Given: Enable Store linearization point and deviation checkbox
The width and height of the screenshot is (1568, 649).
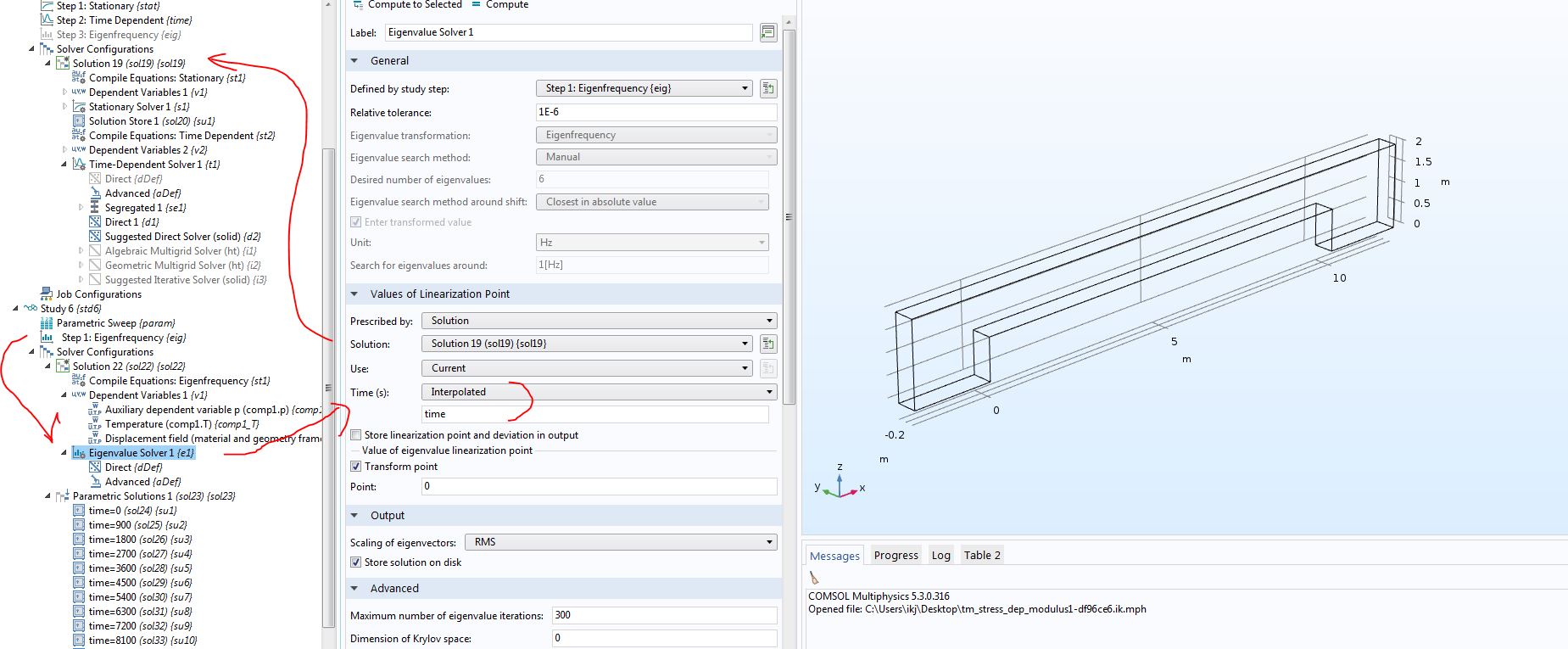Looking at the screenshot, I should 356,435.
